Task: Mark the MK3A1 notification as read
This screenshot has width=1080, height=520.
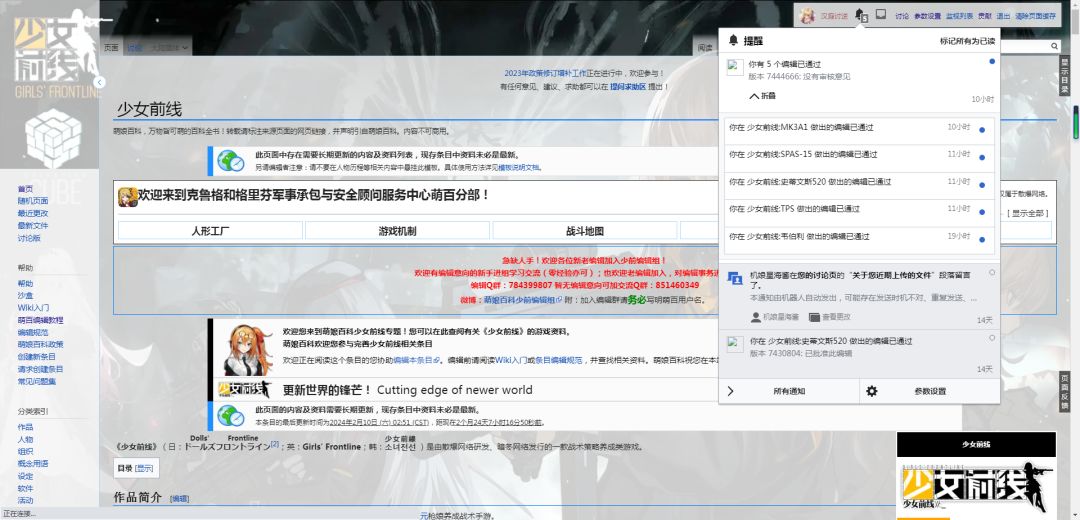Action: [982, 129]
